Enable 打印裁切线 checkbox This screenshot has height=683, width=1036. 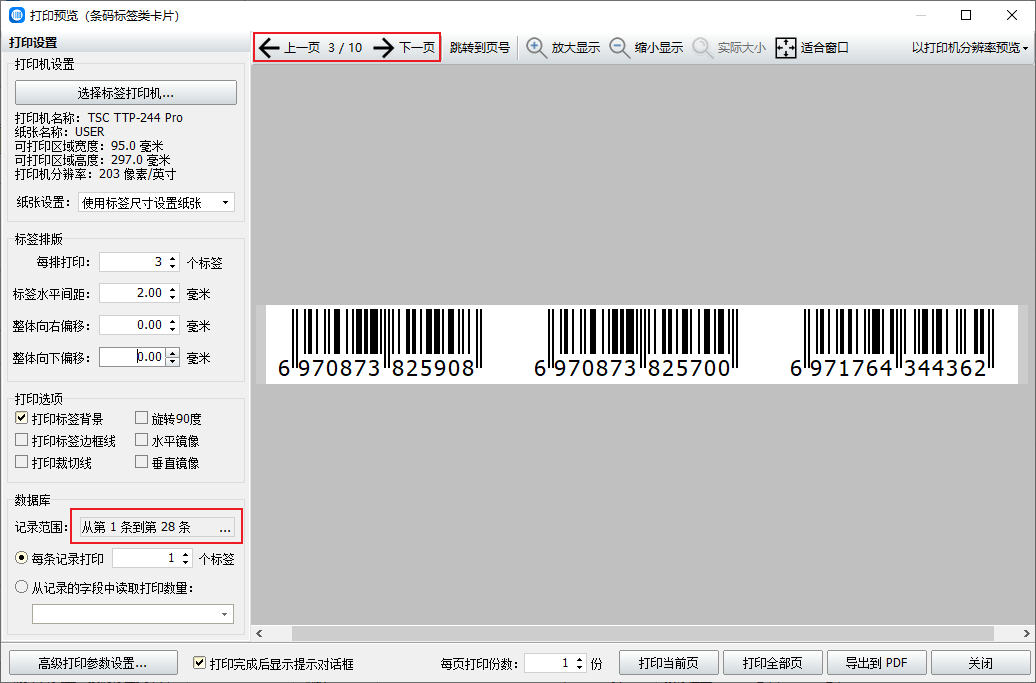tap(22, 462)
